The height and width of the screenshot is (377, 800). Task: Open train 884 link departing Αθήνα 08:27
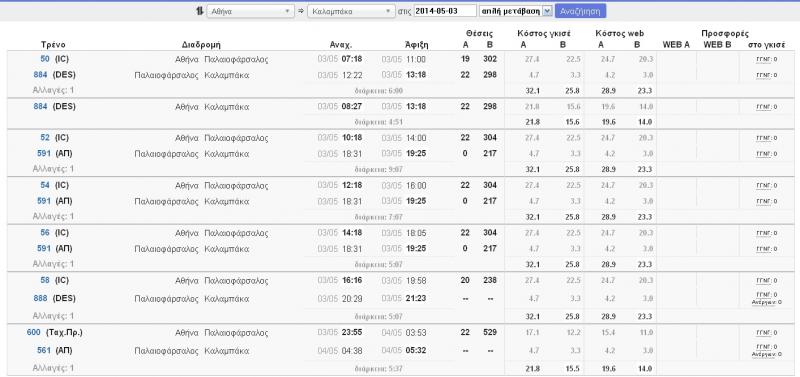click(40, 107)
